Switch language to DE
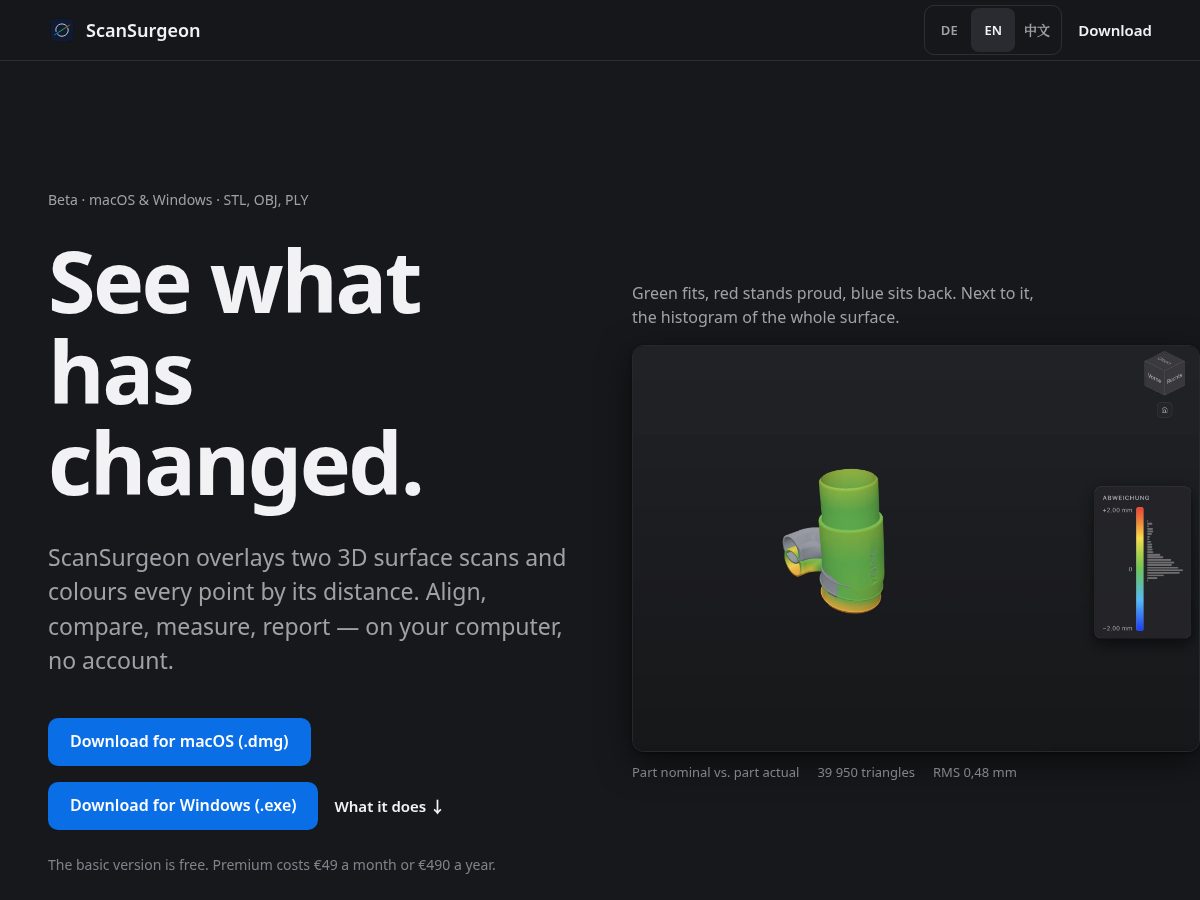This screenshot has height=900, width=1200. click(949, 31)
